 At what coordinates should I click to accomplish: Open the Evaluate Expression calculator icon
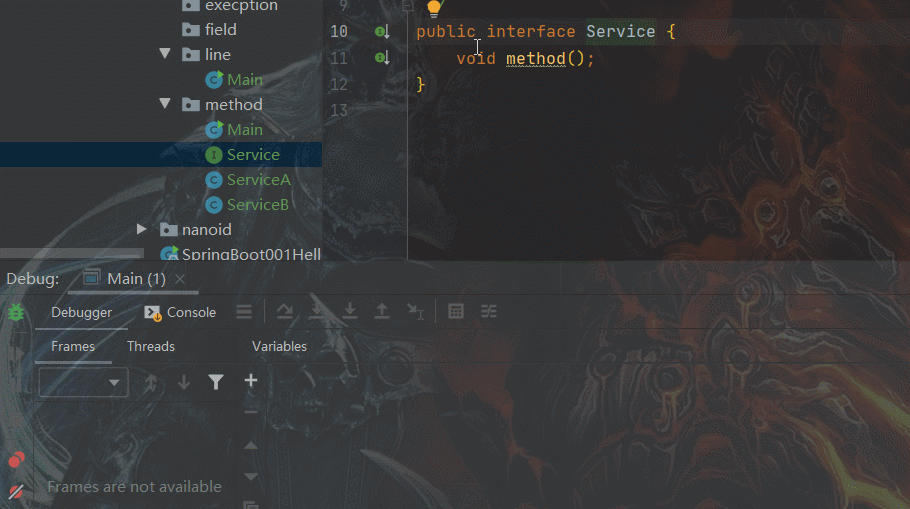pyautogui.click(x=456, y=312)
